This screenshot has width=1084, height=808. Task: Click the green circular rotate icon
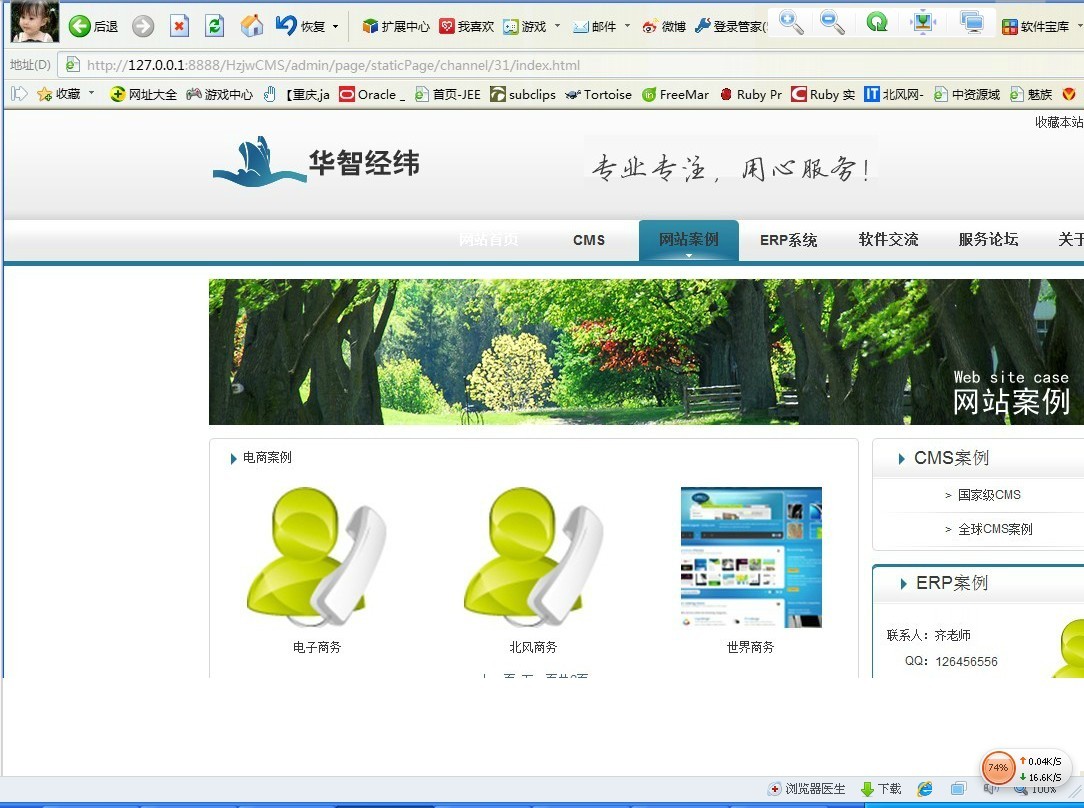[x=877, y=23]
